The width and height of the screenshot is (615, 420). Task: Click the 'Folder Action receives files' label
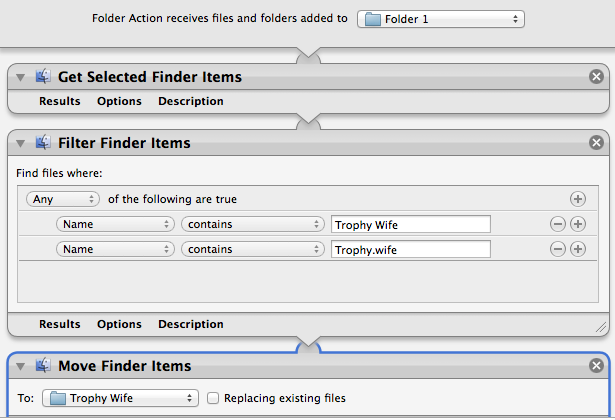220,18
